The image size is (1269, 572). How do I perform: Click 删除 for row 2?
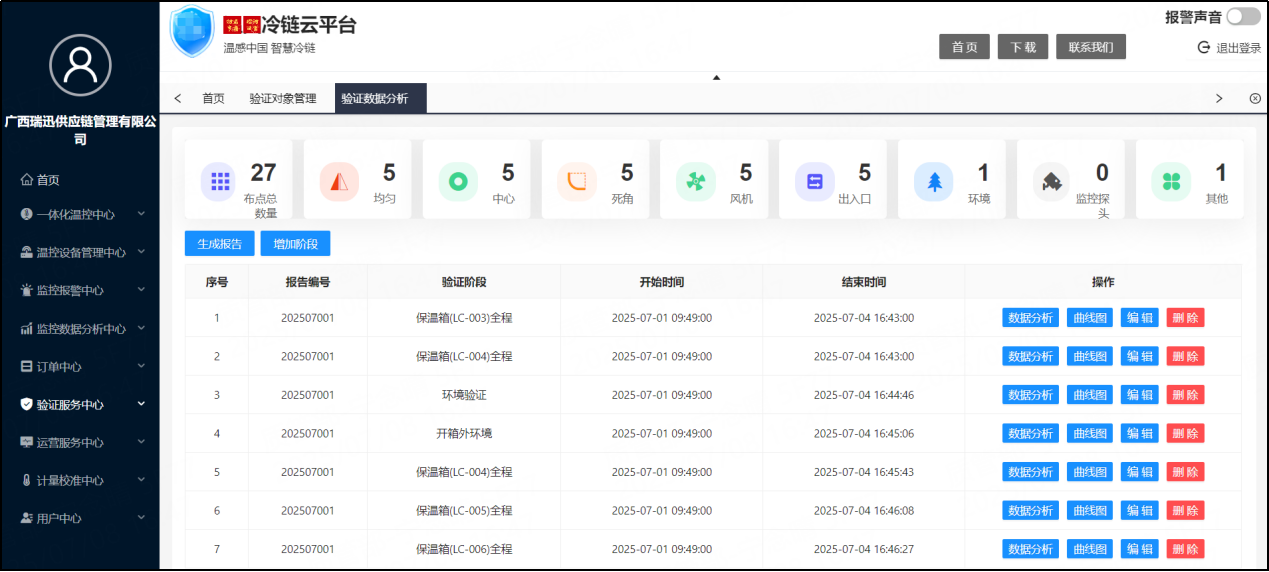click(1185, 356)
